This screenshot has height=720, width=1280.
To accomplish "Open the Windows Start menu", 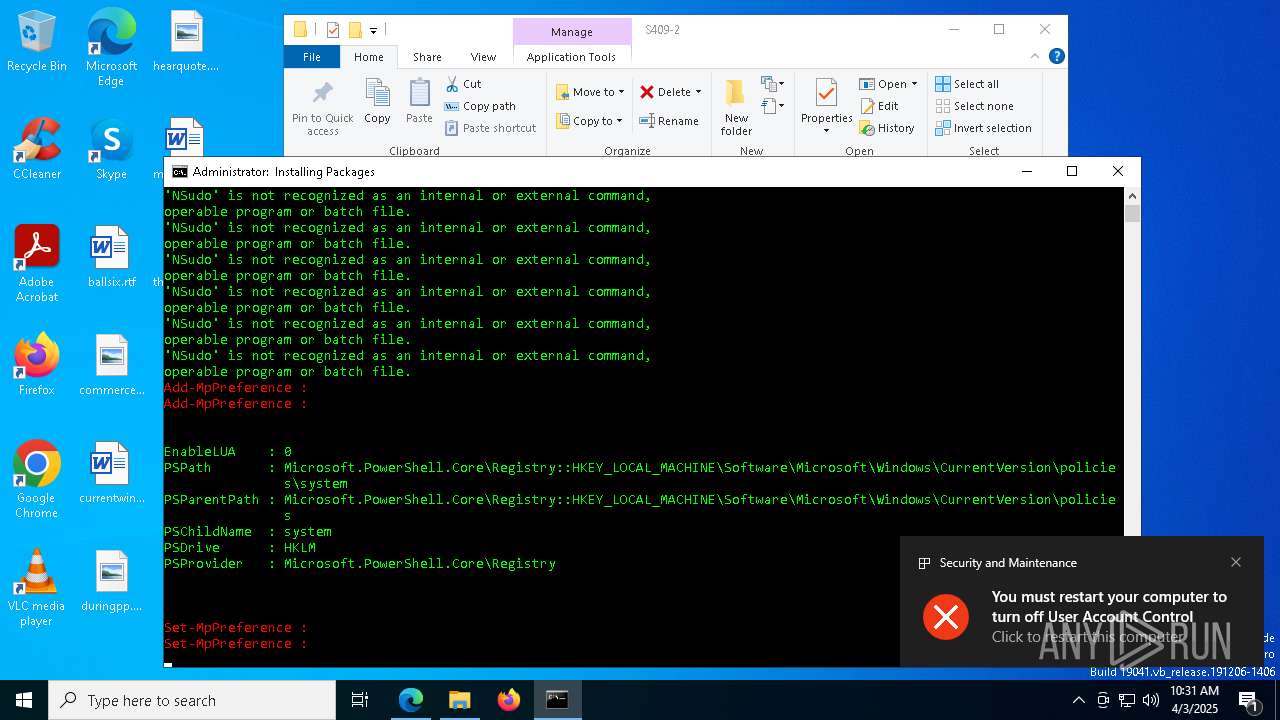I will (24, 700).
